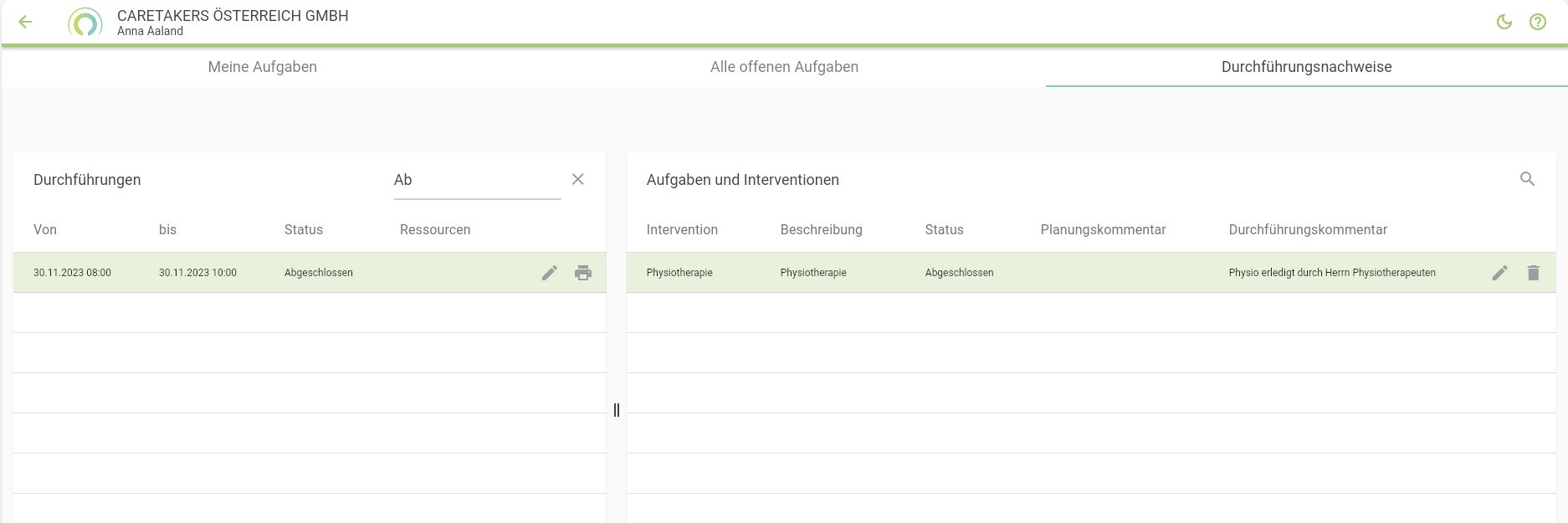Sort by the Intervention column header

(x=682, y=230)
